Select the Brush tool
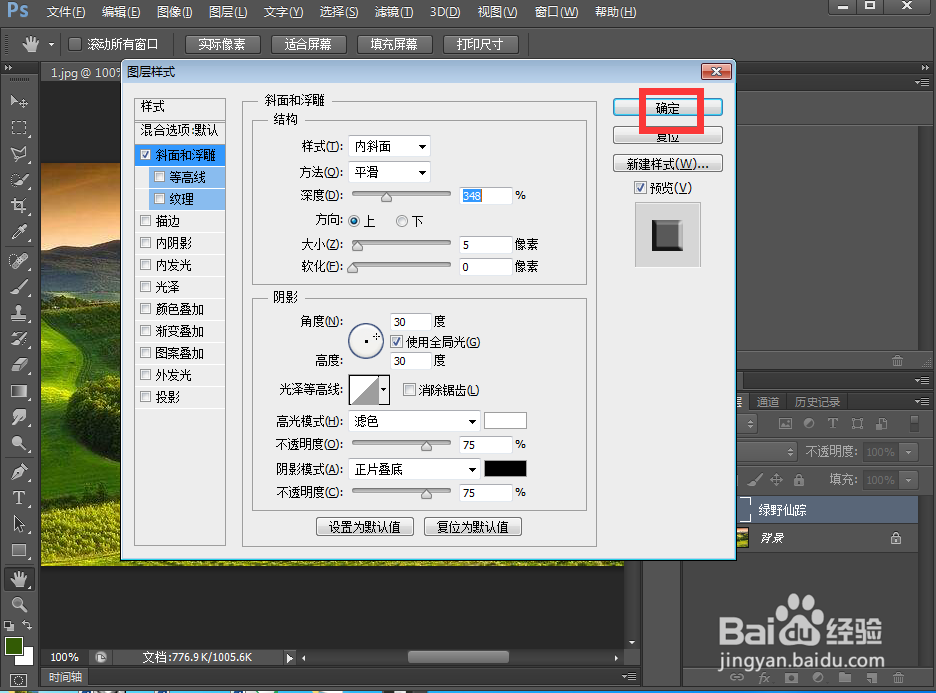The width and height of the screenshot is (936, 693). (18, 287)
